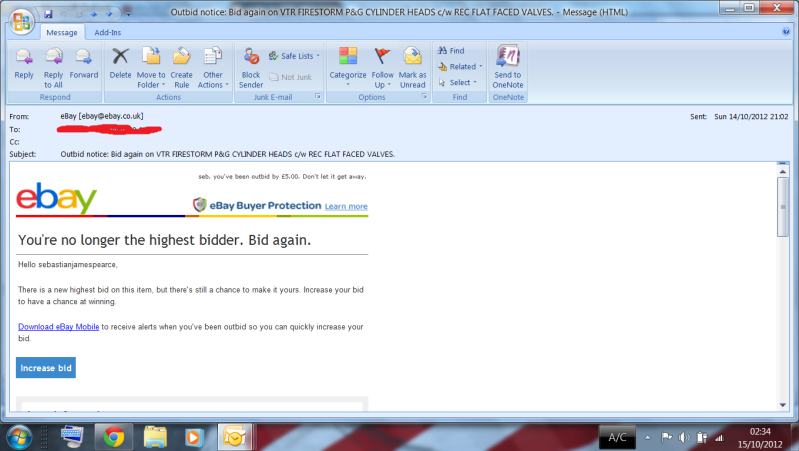Open the Related dropdown
The image size is (799, 451).
coord(460,66)
